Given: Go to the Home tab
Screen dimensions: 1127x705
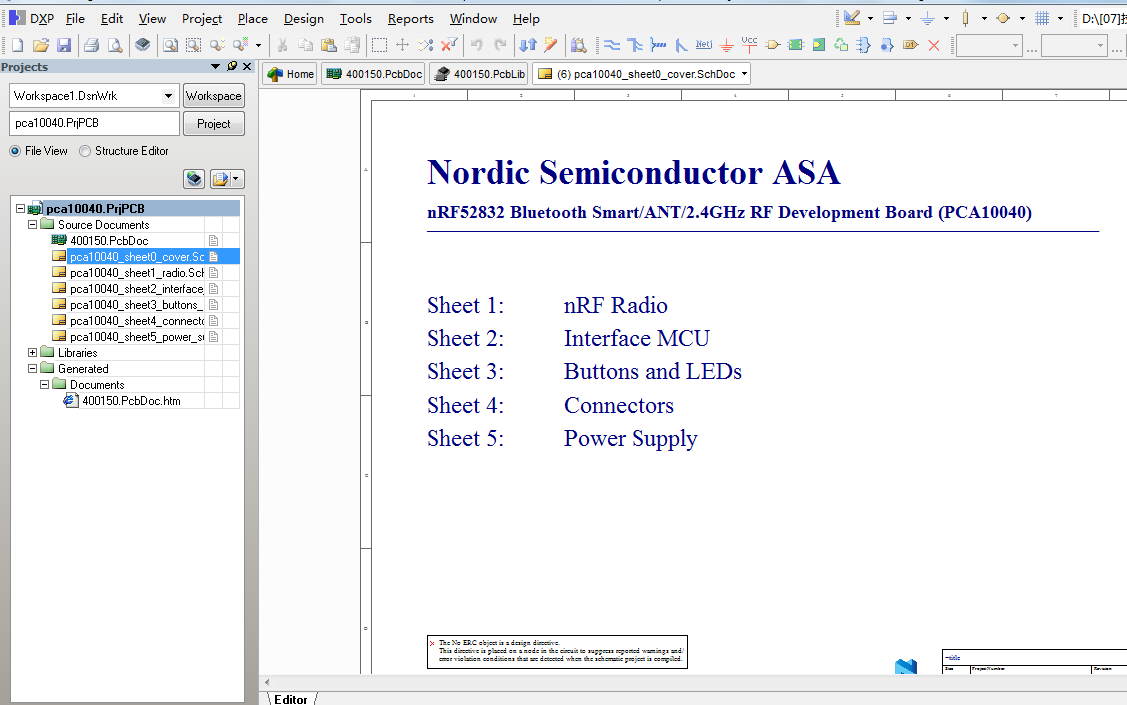Looking at the screenshot, I should [x=290, y=74].
